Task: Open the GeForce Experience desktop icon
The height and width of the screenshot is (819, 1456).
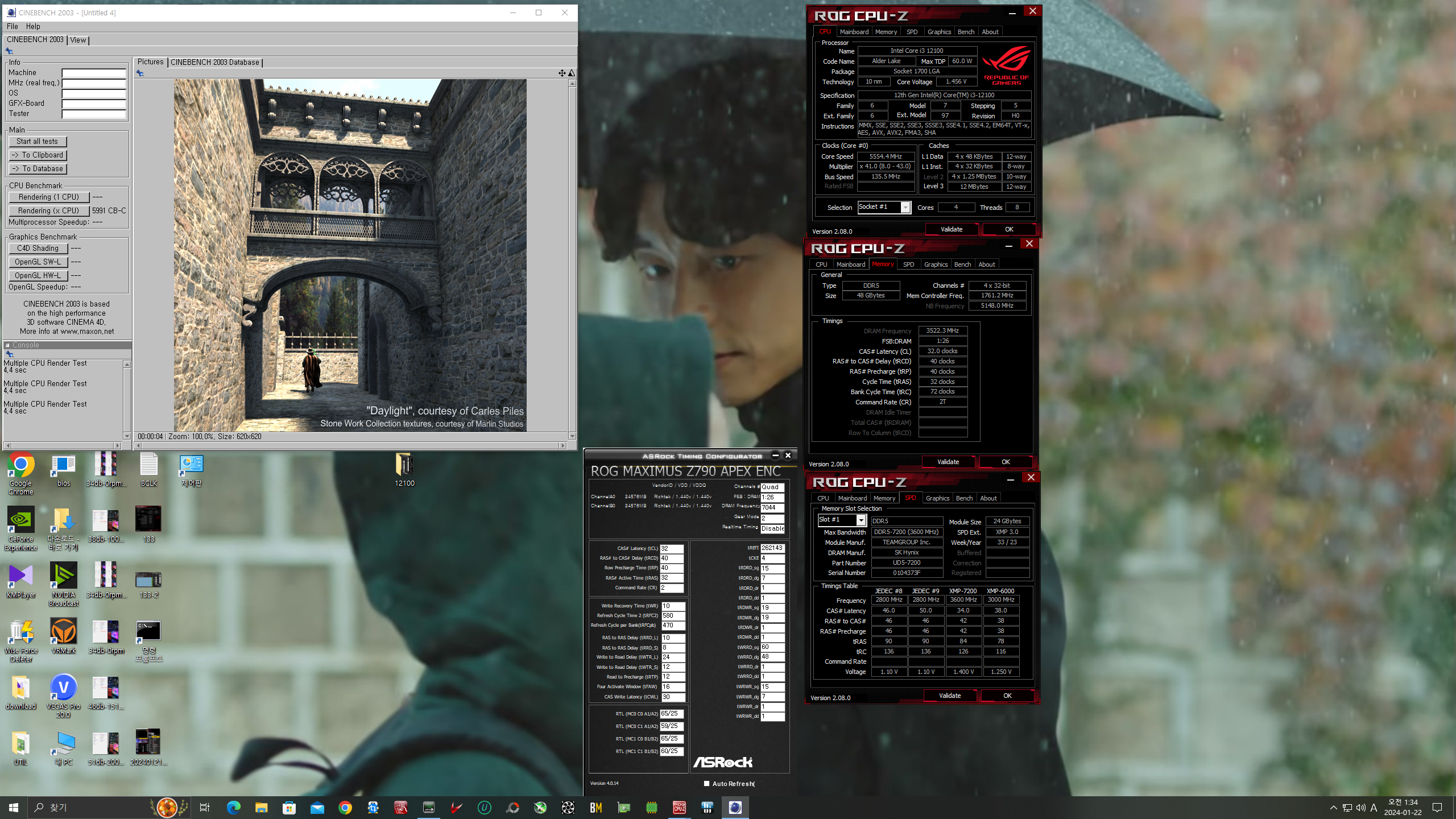Action: (21, 529)
